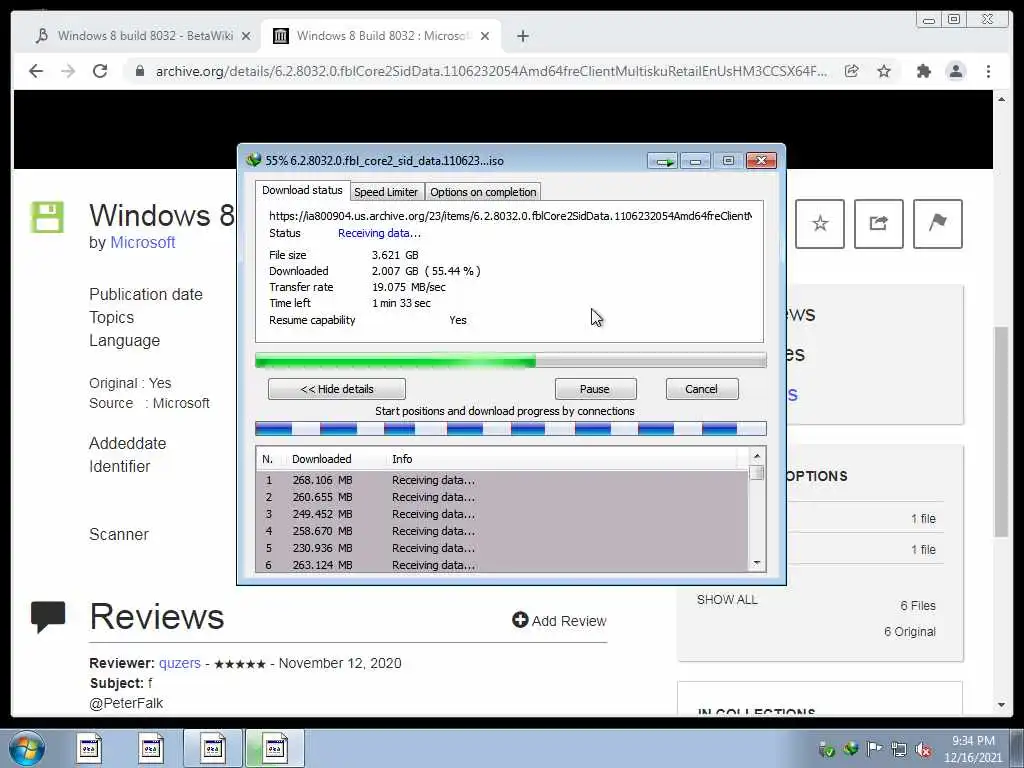Viewport: 1024px width, 768px height.
Task: Select the Download status tab
Action: coord(302,190)
